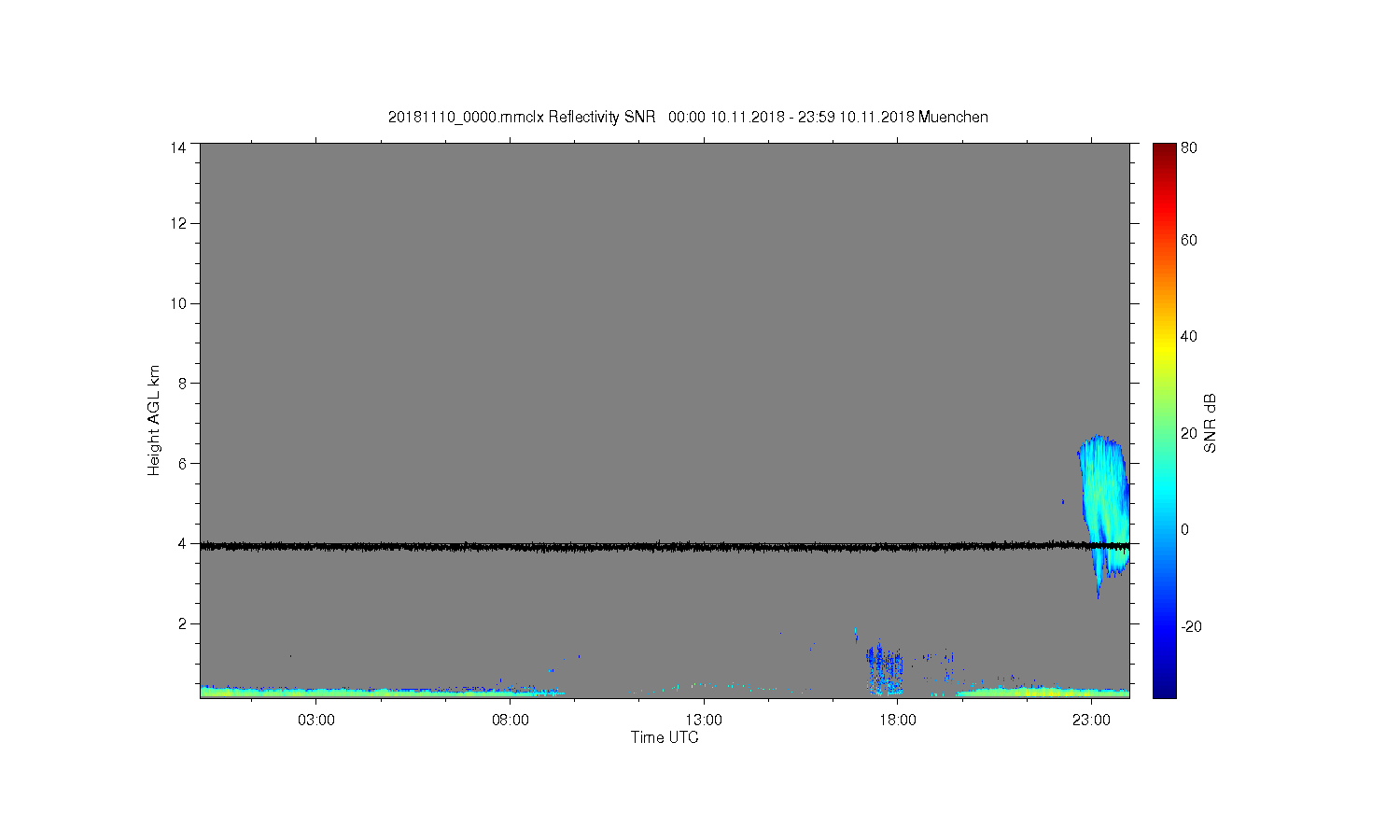Click the colorbar value 0

coord(1185,529)
